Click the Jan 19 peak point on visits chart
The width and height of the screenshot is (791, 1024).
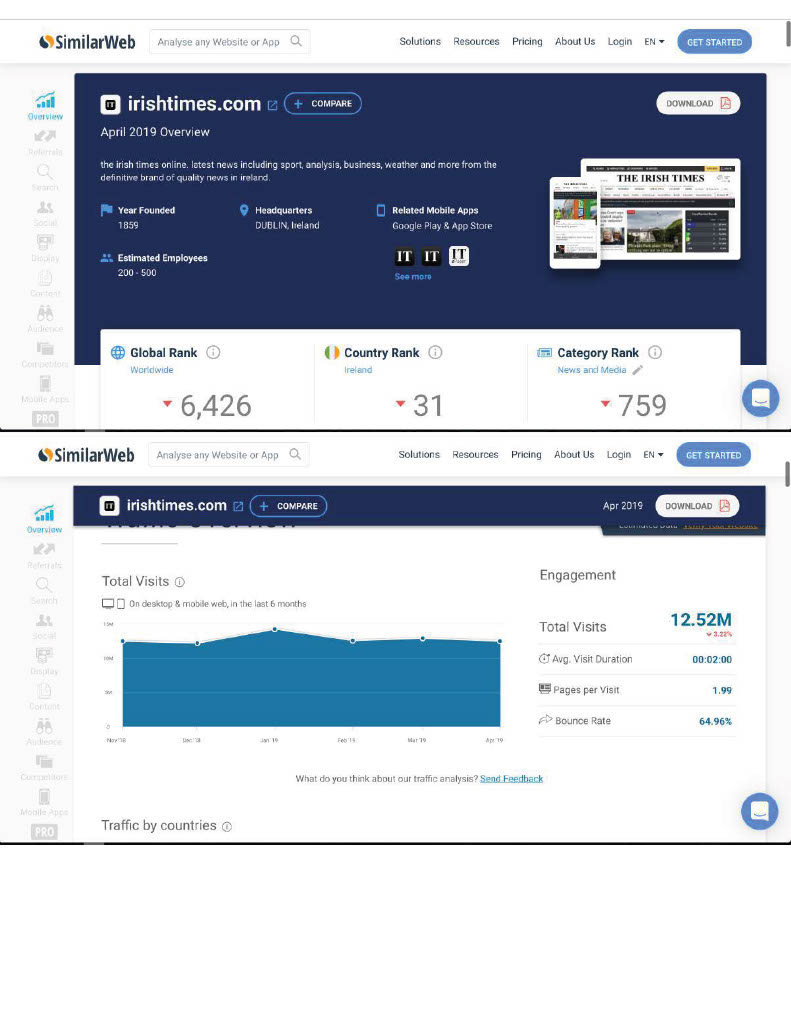[x=275, y=629]
